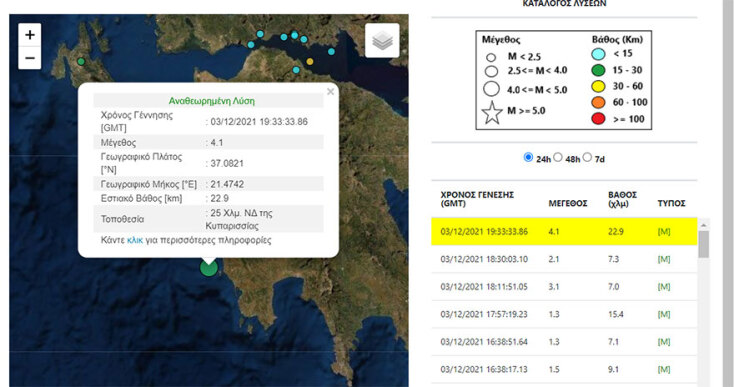Click the ΒΑΘΟΣ (χλμ) column header
Viewport: 734px width, 387px height.
click(x=622, y=199)
